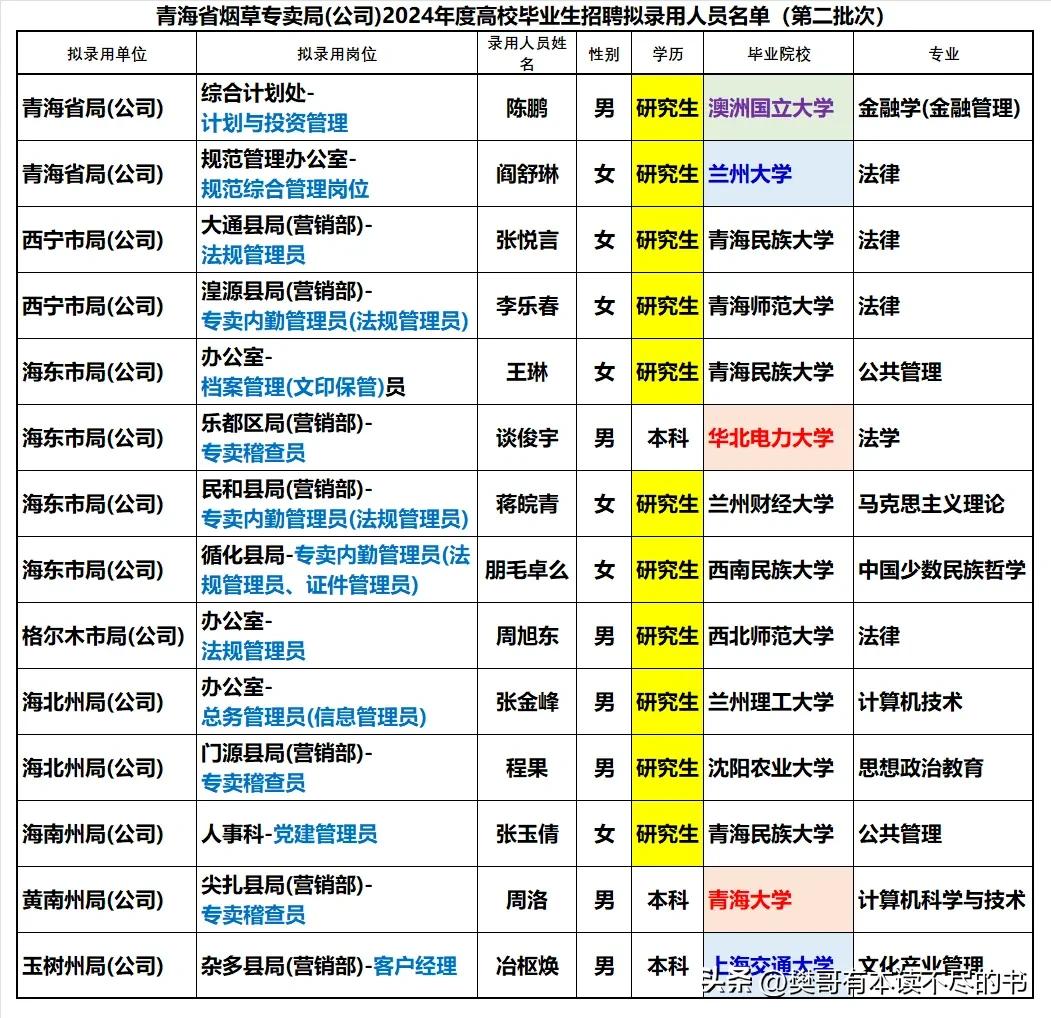Click the 黄南州局(公司) unit cell
The image size is (1051, 1018).
107,900
